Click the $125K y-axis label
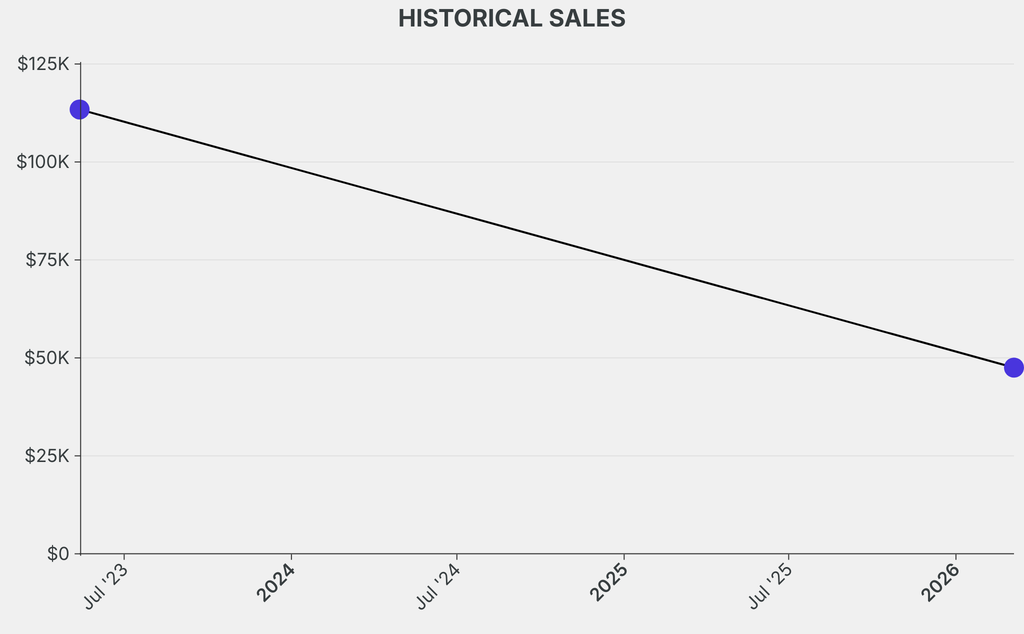 click(x=43, y=64)
